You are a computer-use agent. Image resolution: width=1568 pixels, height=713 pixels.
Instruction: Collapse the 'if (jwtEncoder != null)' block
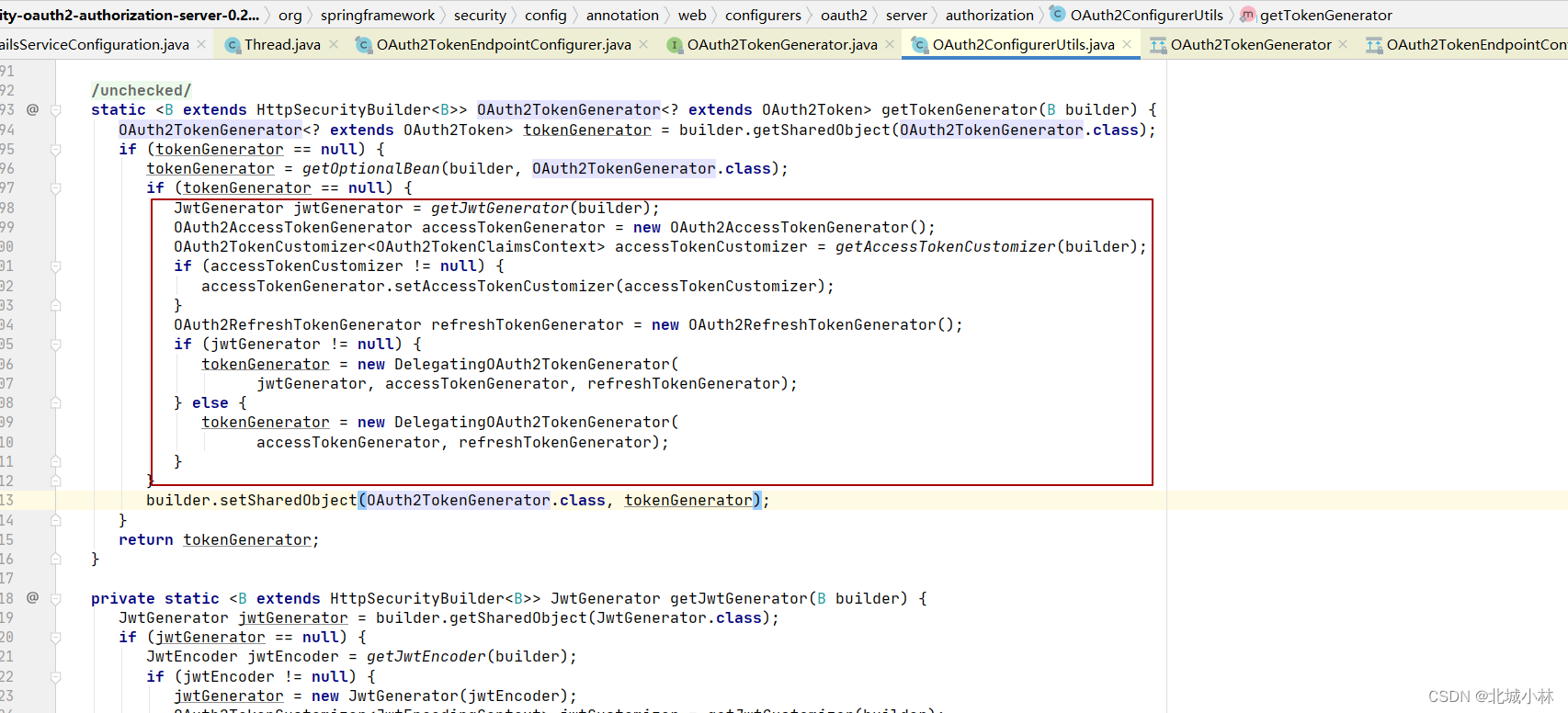[56, 677]
